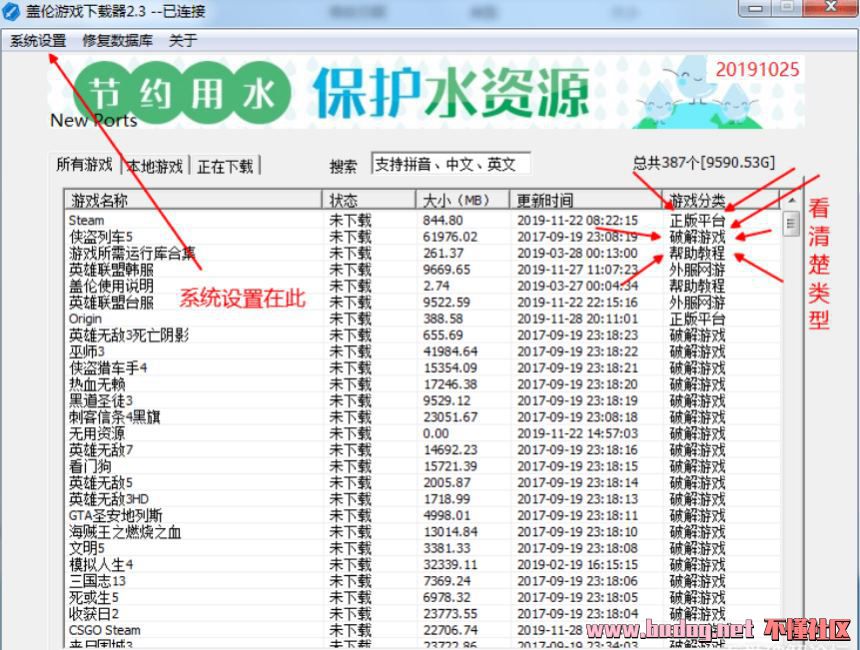Click size value 7369.24
860x650 pixels.
[447, 581]
